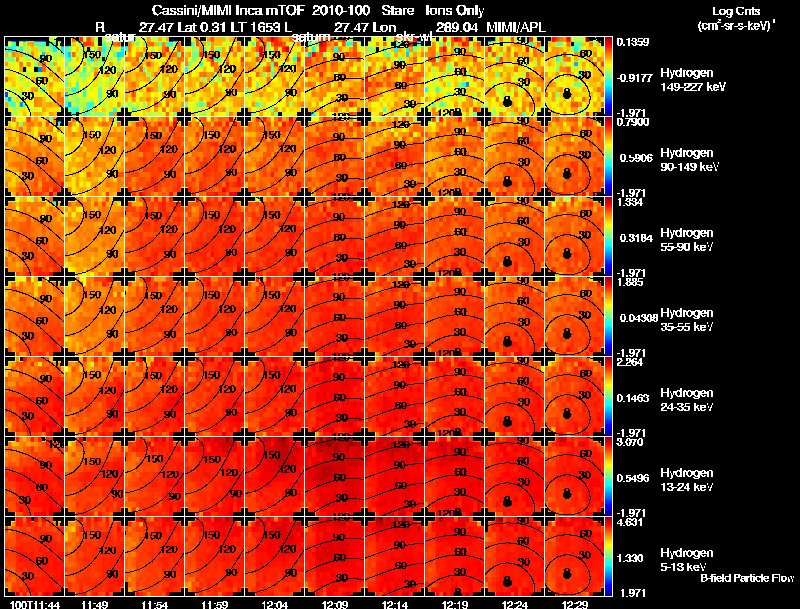Viewport: 800px width, 609px height.
Task: Click the colorbar value 2.264
Action: (630, 362)
